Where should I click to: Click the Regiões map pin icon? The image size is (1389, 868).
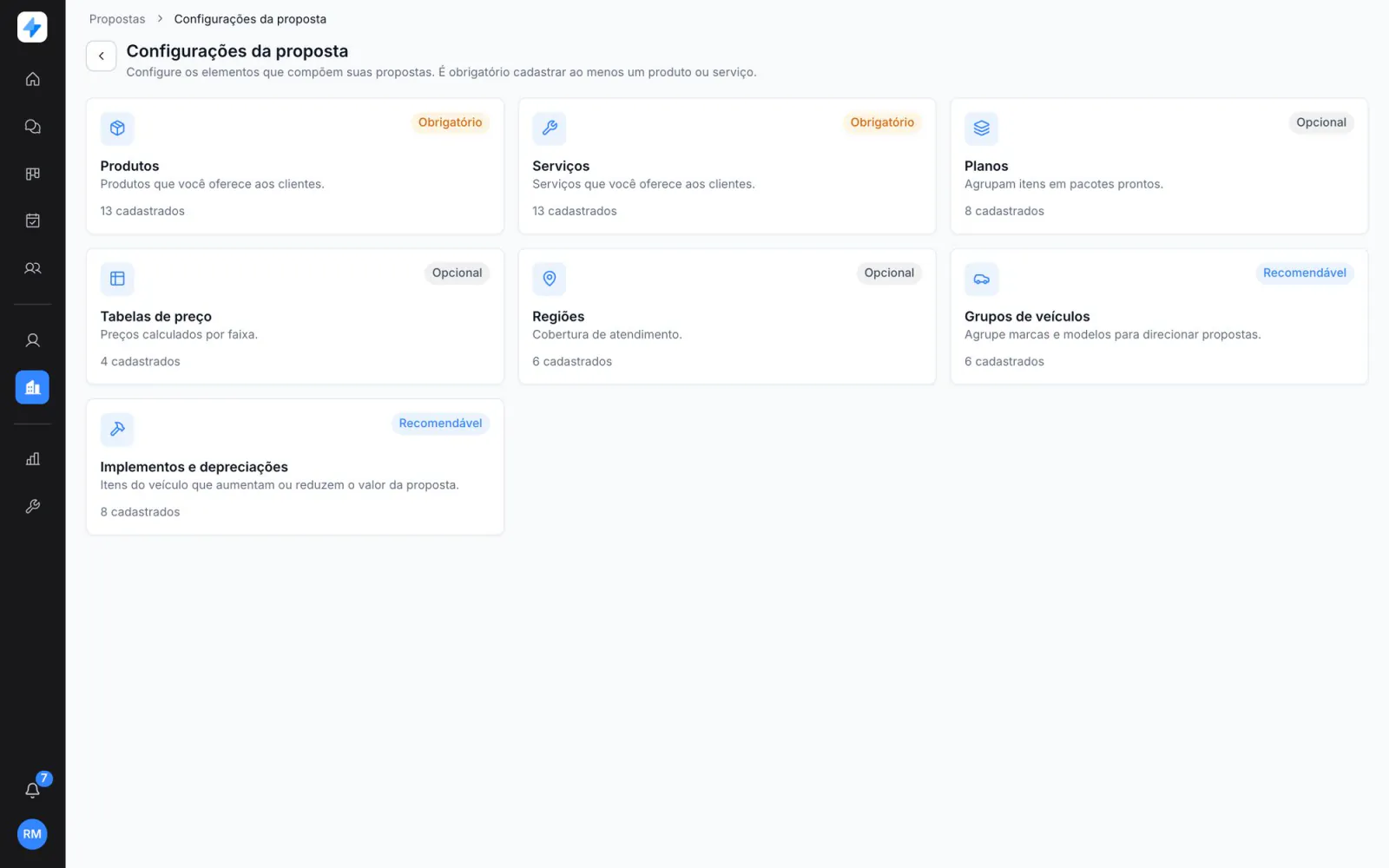(550, 279)
